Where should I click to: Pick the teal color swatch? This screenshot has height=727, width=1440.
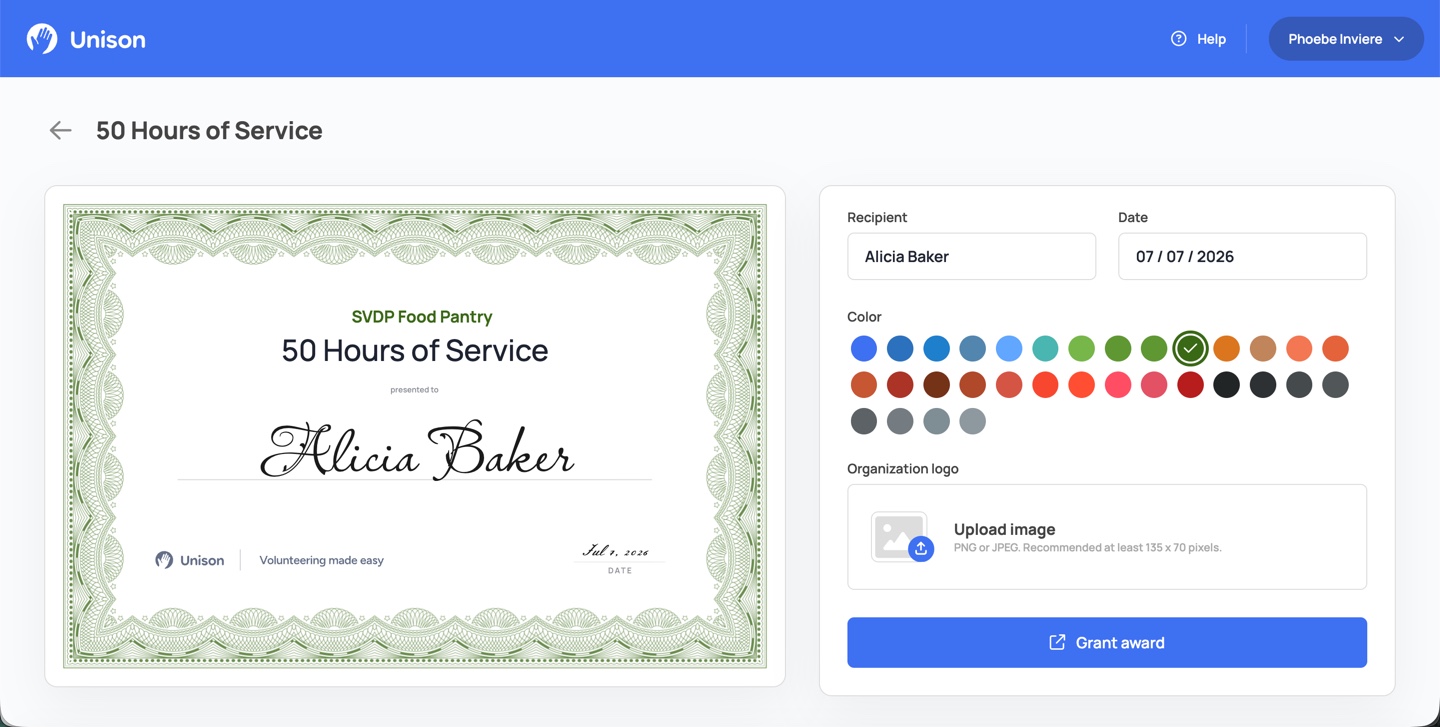(1045, 348)
